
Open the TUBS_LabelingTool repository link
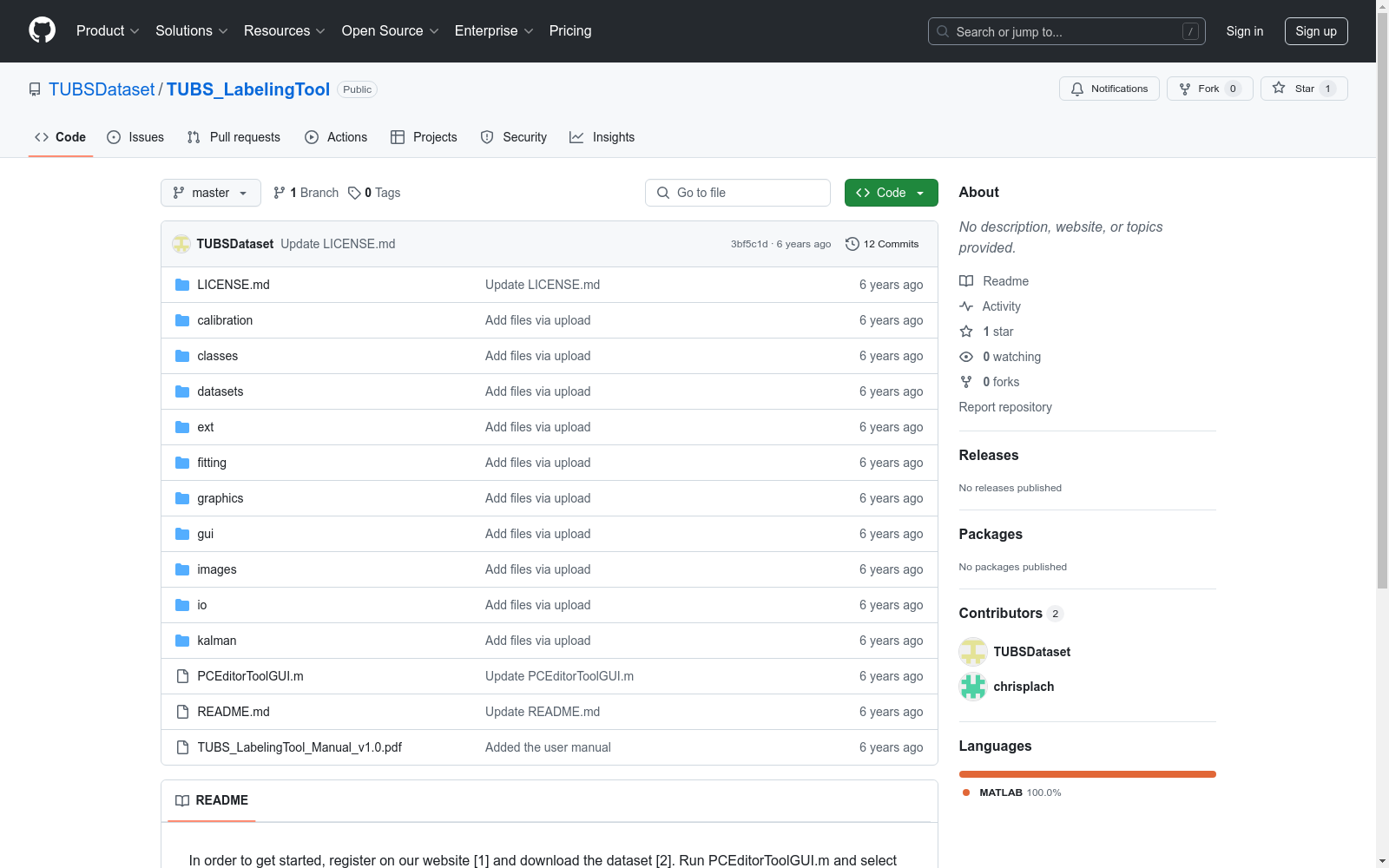point(248,89)
